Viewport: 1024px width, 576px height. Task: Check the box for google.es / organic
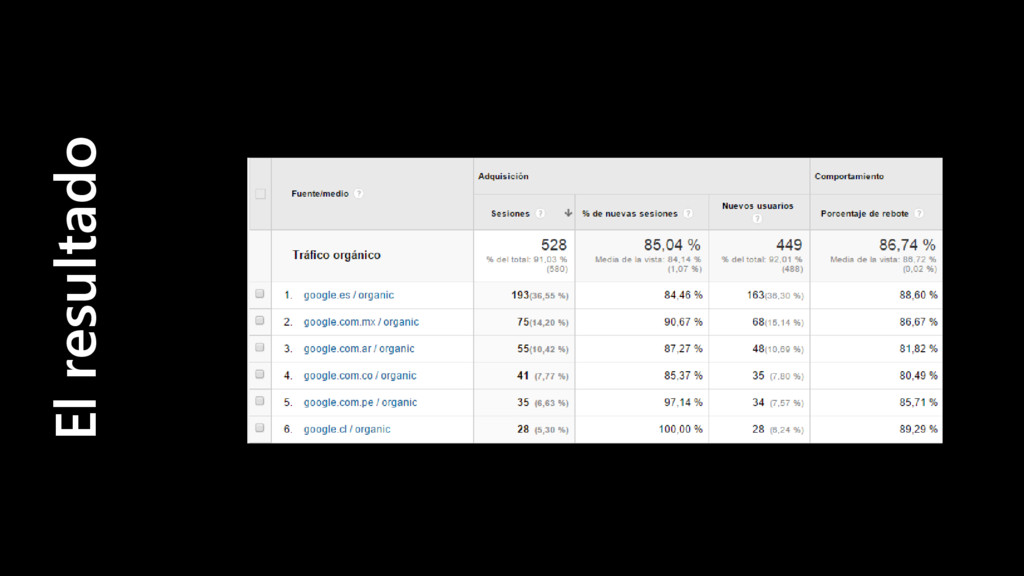coord(260,294)
